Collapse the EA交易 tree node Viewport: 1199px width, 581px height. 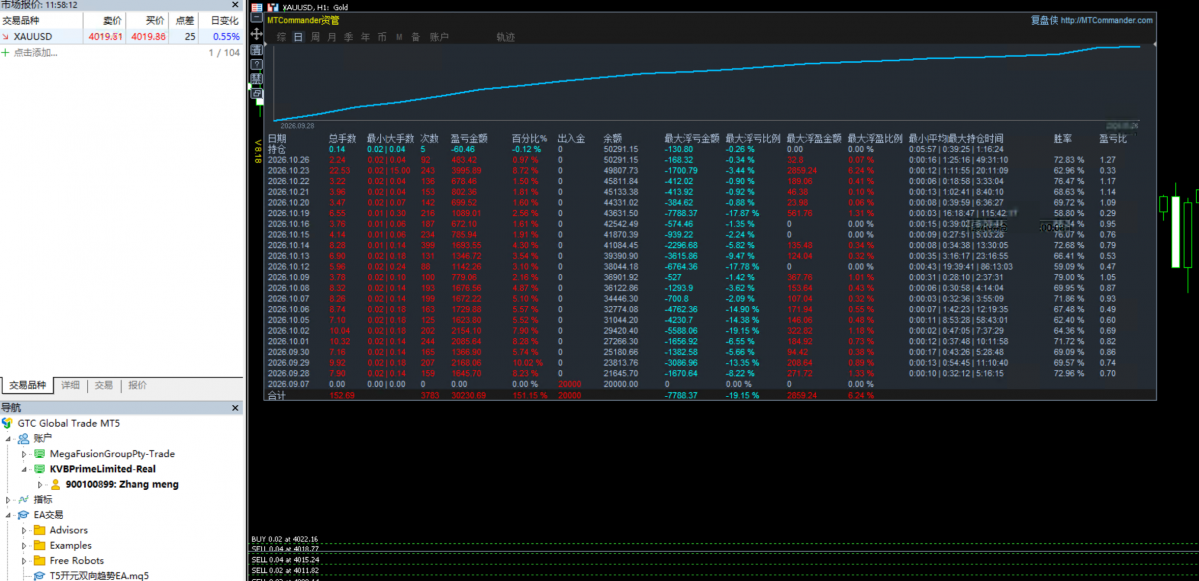[8, 515]
